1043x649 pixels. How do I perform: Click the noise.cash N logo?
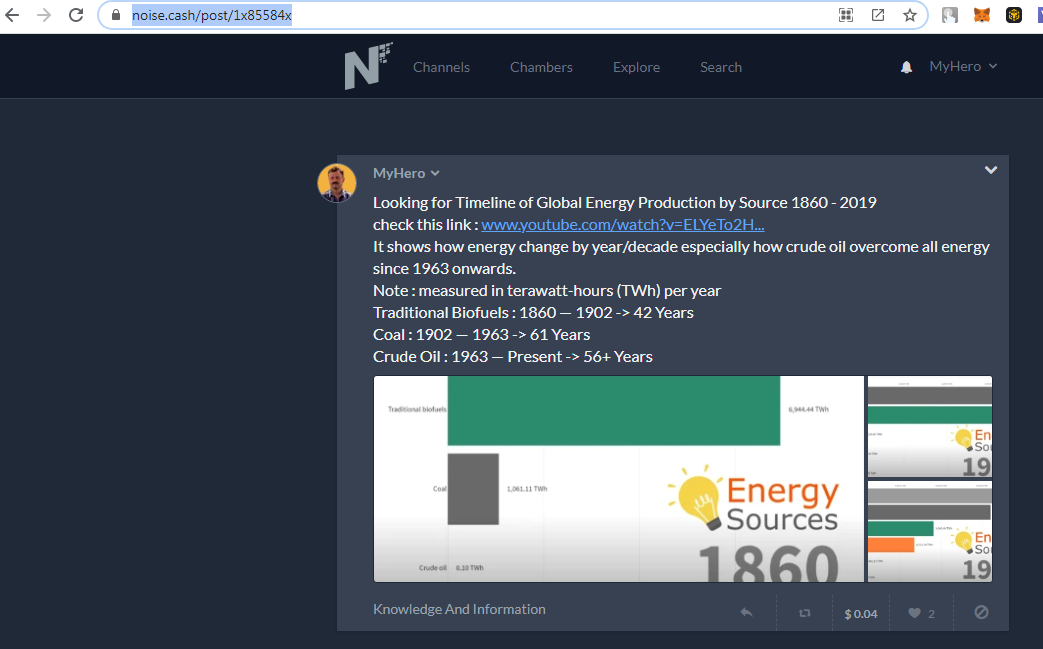pyautogui.click(x=369, y=66)
